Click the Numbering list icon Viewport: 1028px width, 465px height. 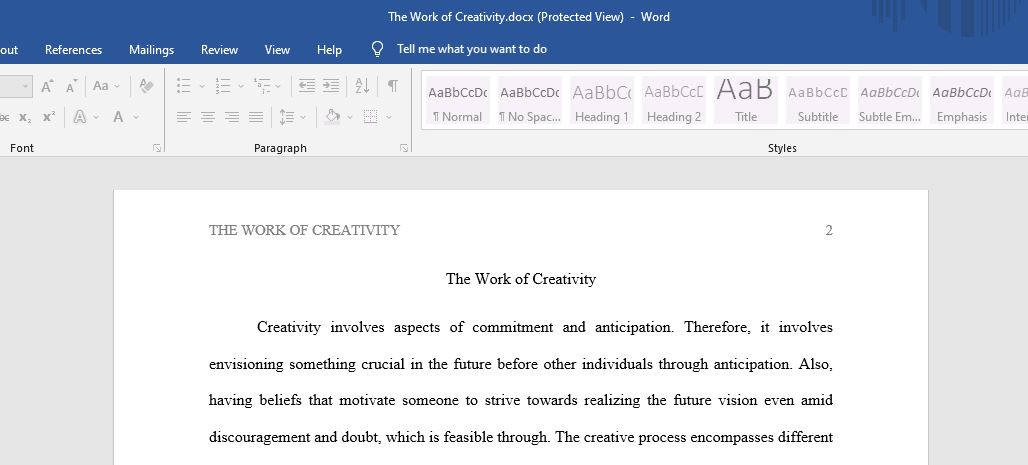[223, 86]
